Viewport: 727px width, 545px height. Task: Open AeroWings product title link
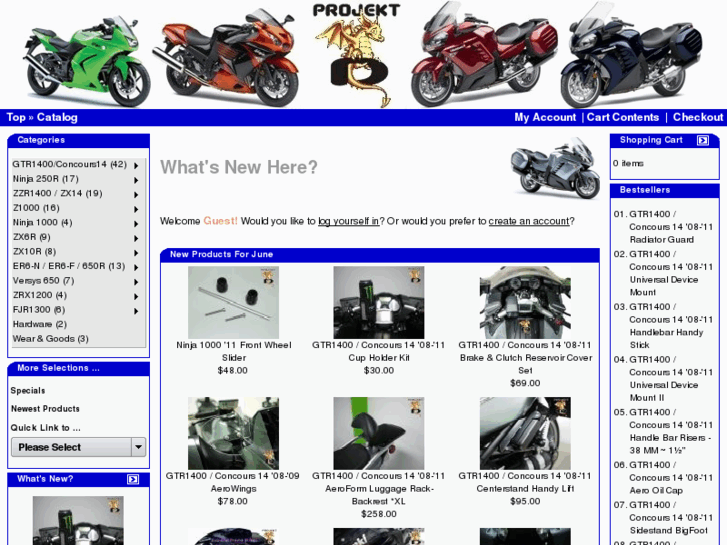233,482
